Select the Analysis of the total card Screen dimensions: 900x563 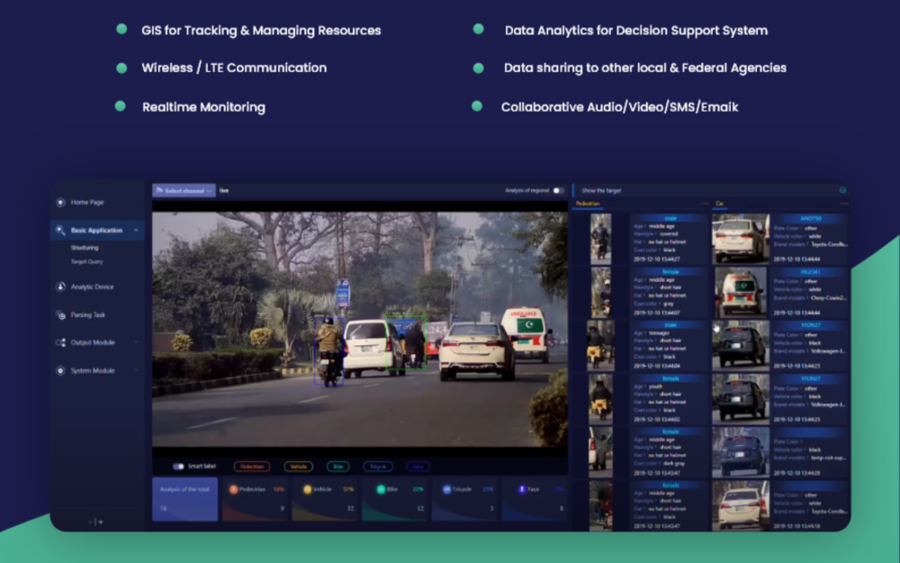point(185,499)
